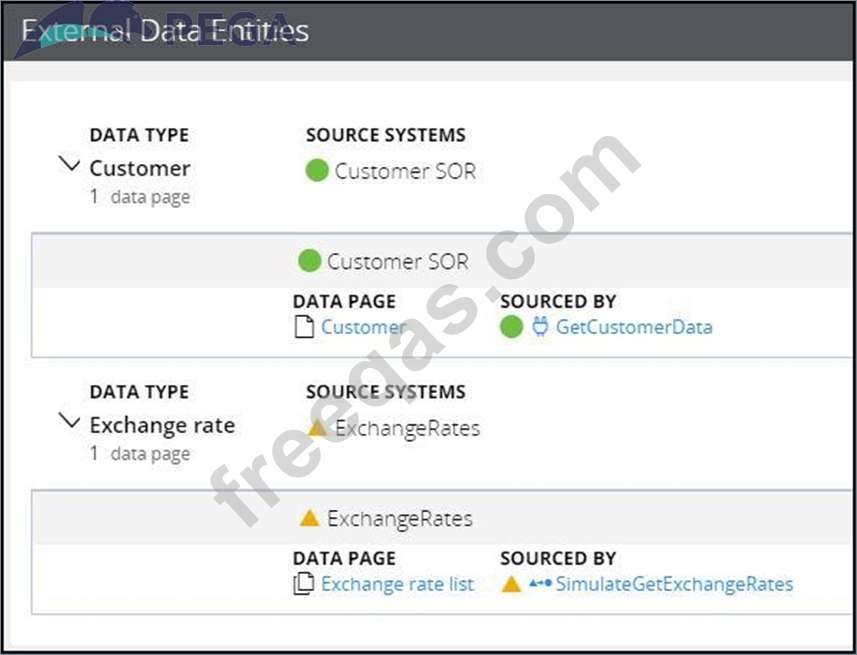Click the Exchange rate list page icon
Image resolution: width=857 pixels, height=655 pixels.
point(304,584)
